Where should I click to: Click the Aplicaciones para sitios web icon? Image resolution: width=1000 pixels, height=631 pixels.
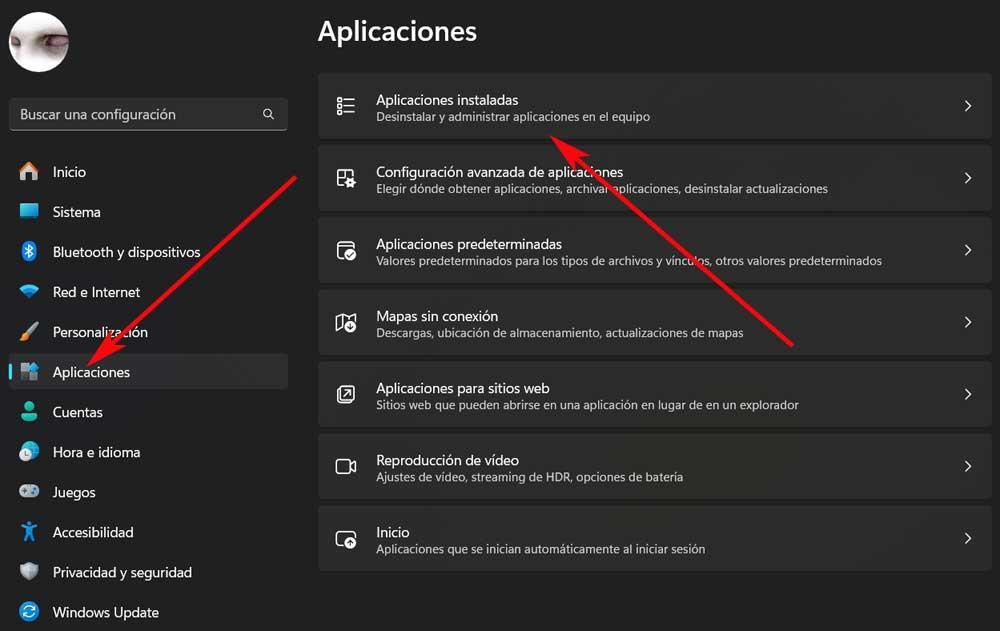(346, 394)
